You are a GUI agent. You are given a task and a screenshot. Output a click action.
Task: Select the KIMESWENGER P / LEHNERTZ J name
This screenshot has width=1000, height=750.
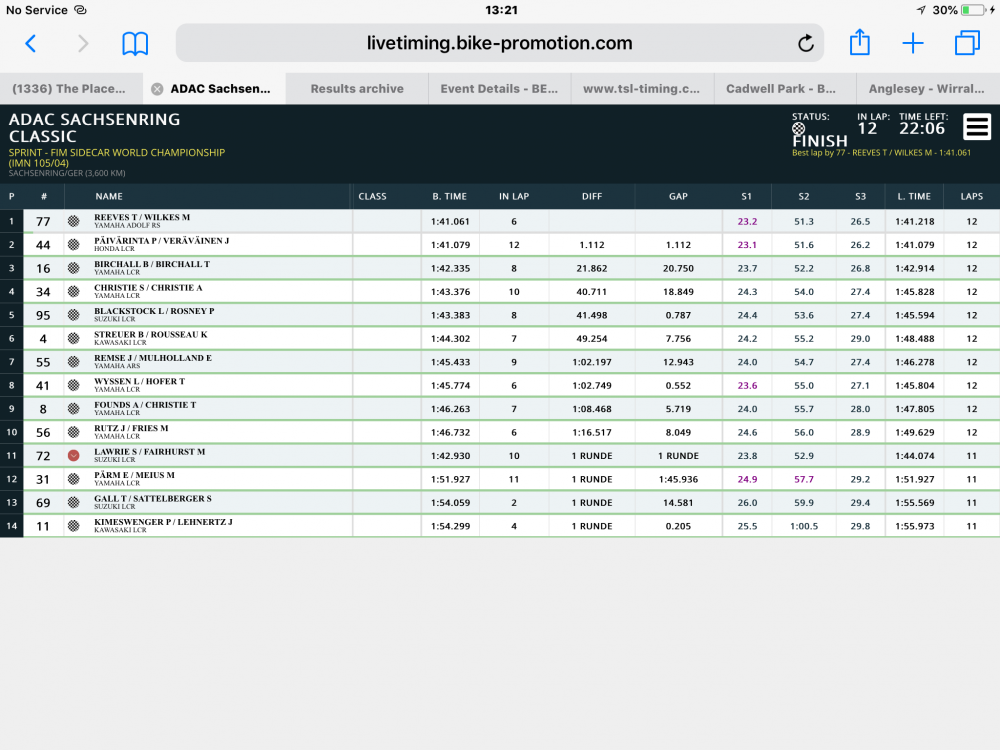pos(163,522)
